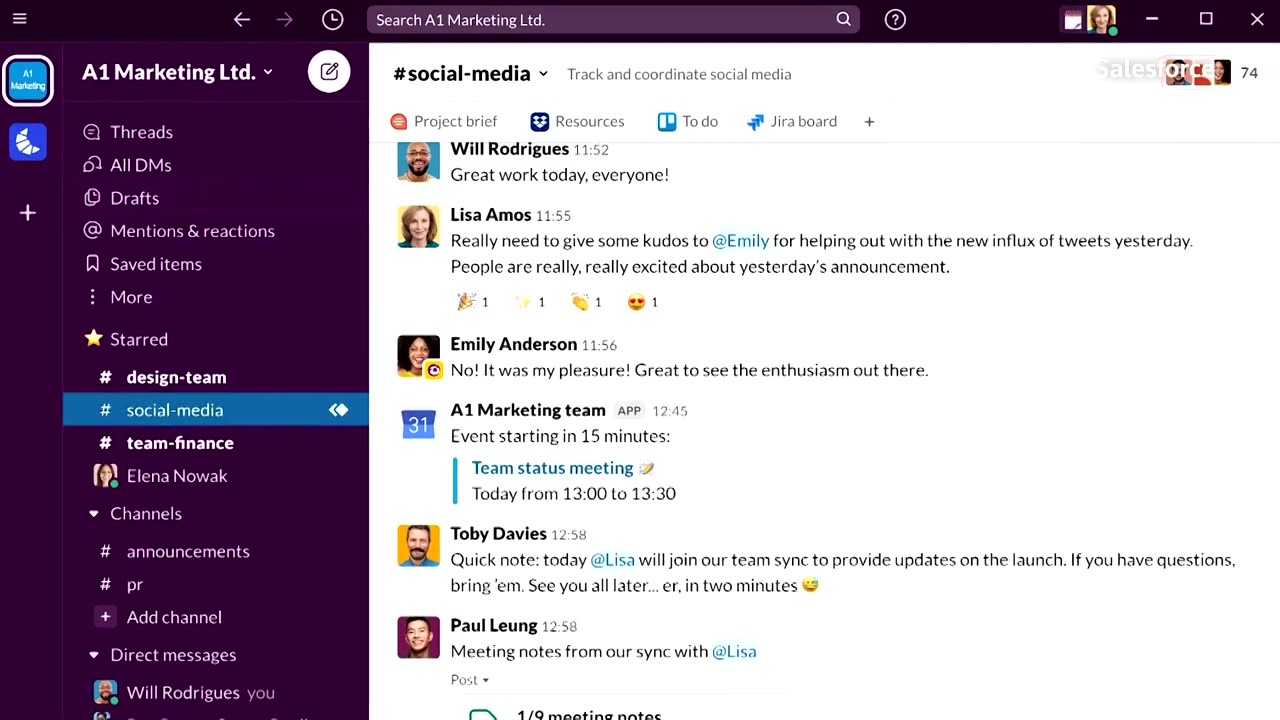Open history clock icon
Image resolution: width=1280 pixels, height=720 pixels.
point(333,19)
